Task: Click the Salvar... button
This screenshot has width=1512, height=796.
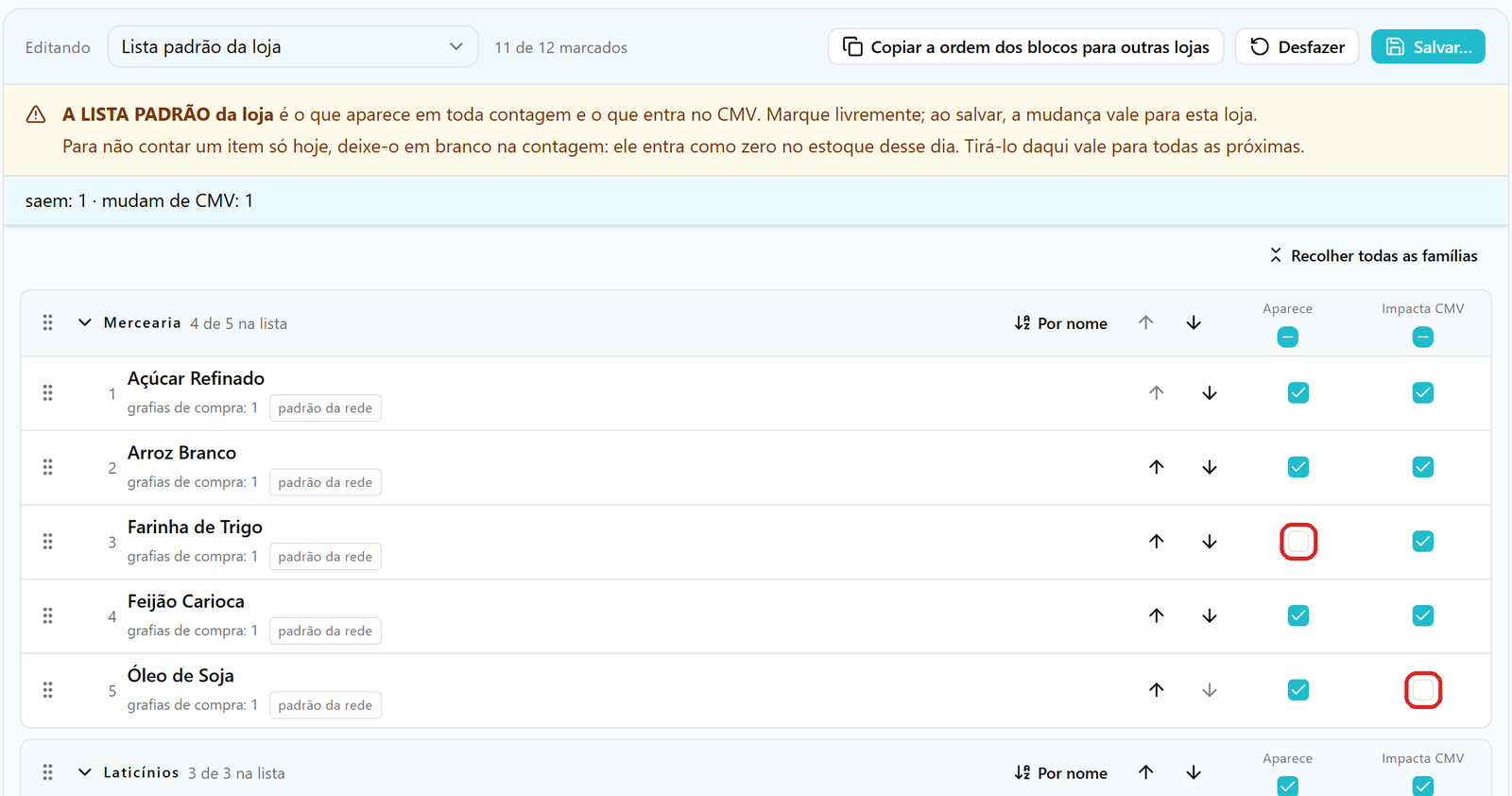Action: (x=1428, y=47)
